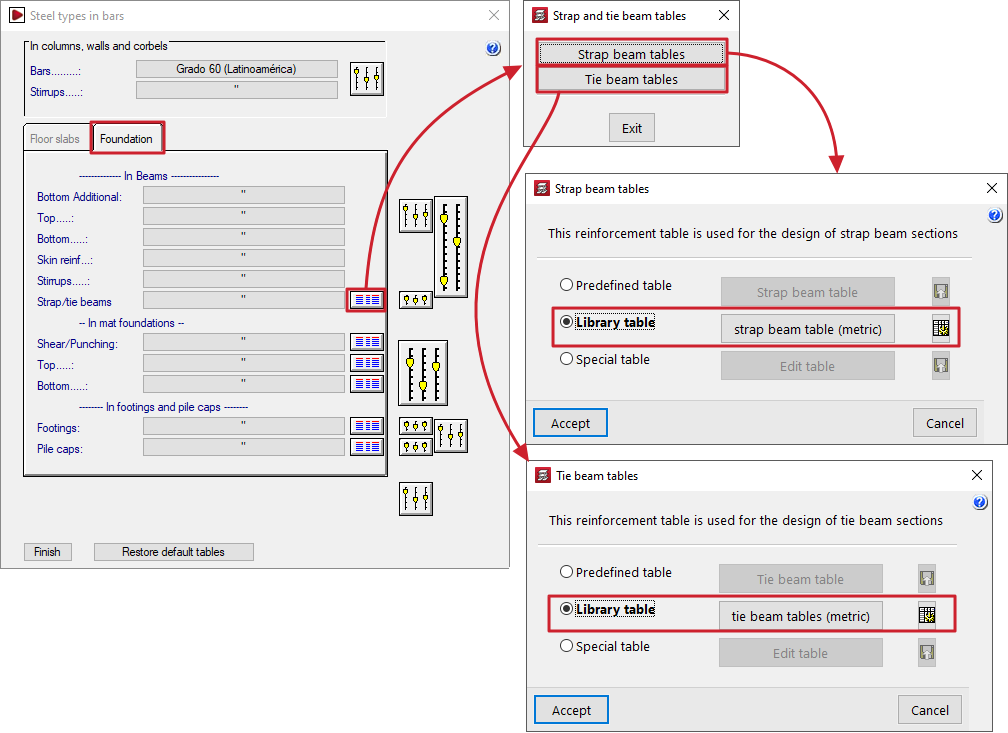Click the Bottom Additional steel field
This screenshot has height=733, width=1008.
(243, 196)
